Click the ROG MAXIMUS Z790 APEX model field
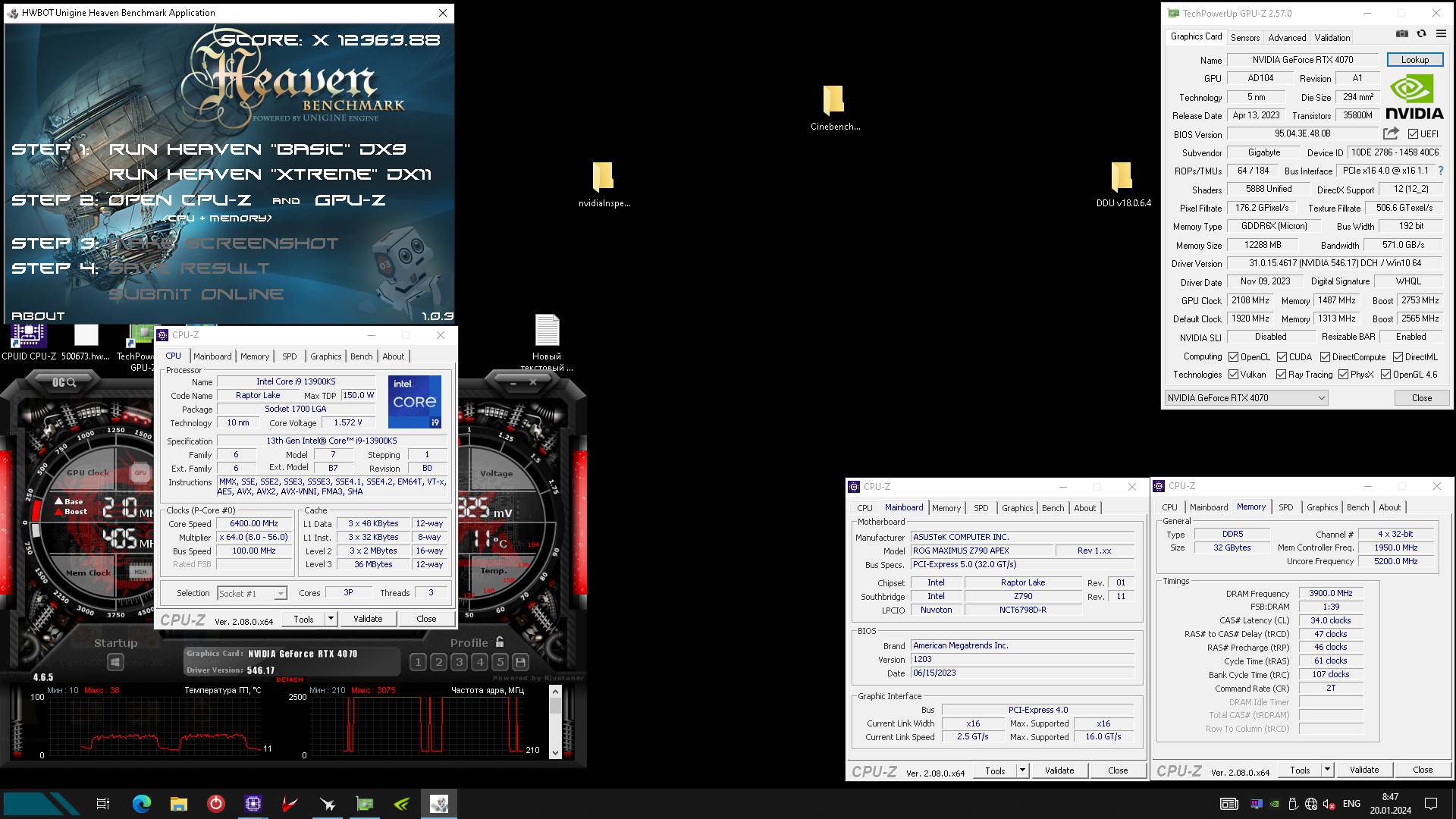This screenshot has height=819, width=1456. pyautogui.click(x=981, y=551)
